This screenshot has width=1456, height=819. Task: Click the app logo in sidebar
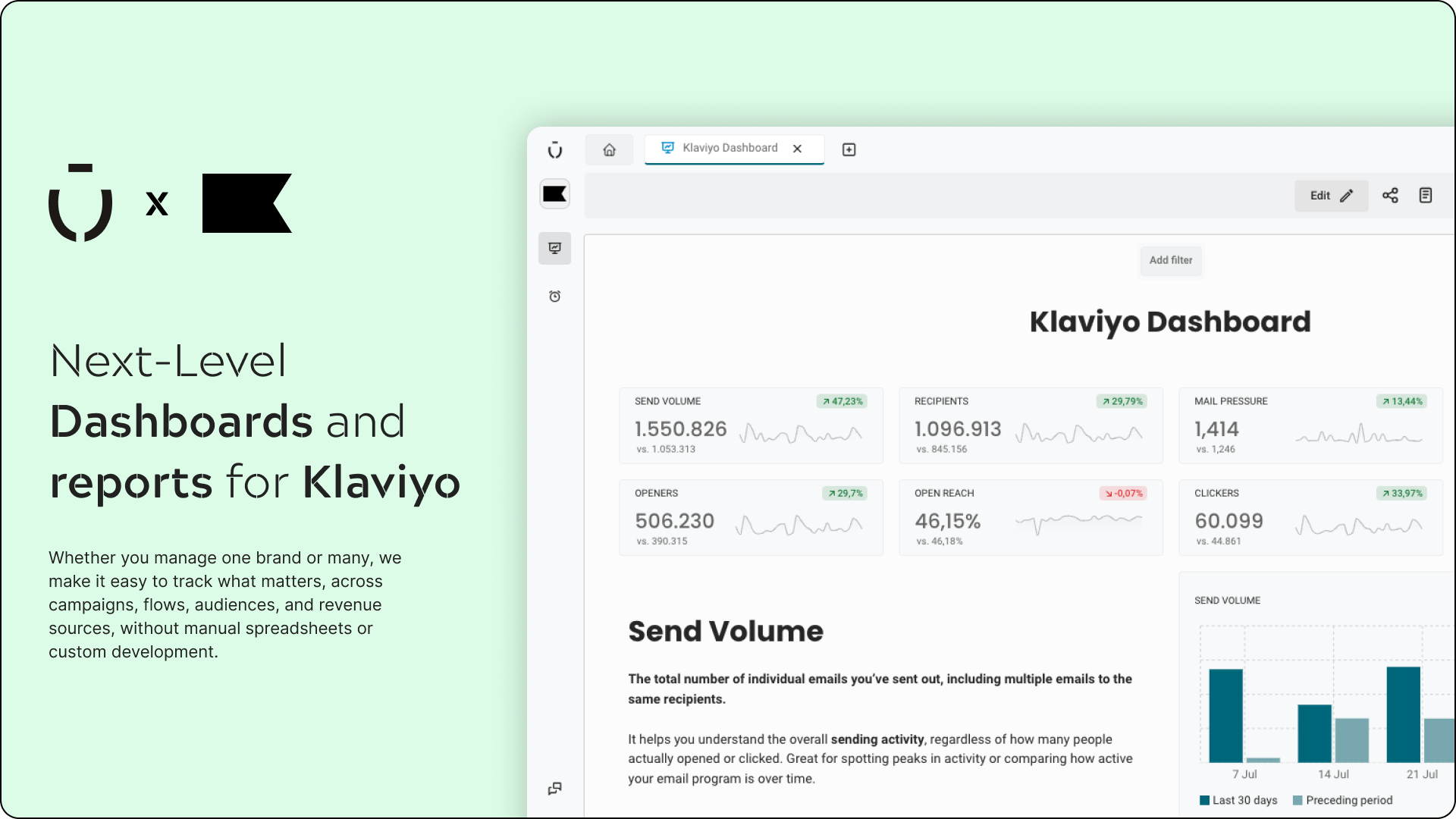coord(554,149)
